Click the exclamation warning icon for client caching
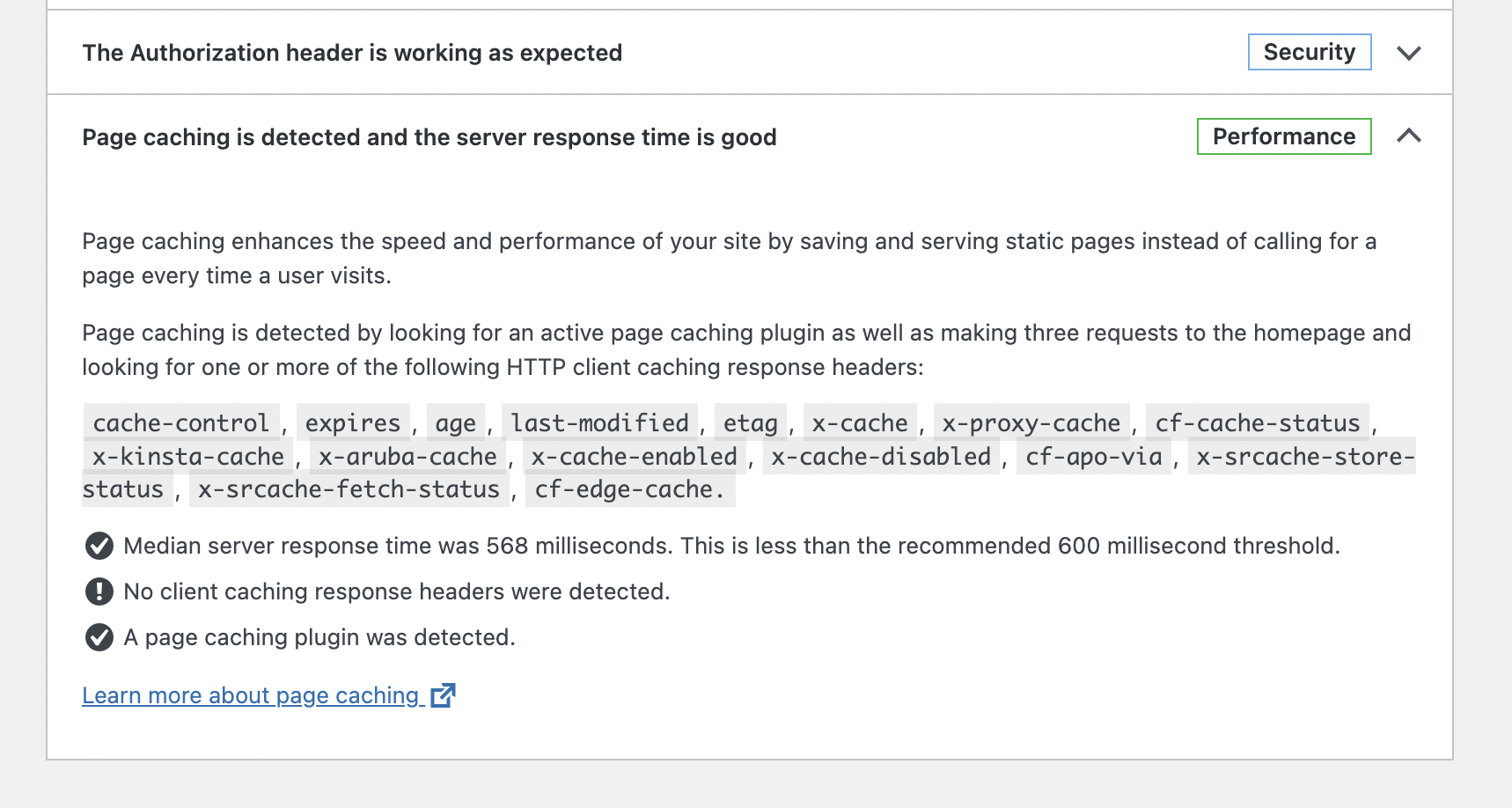This screenshot has height=808, width=1512. [99, 591]
